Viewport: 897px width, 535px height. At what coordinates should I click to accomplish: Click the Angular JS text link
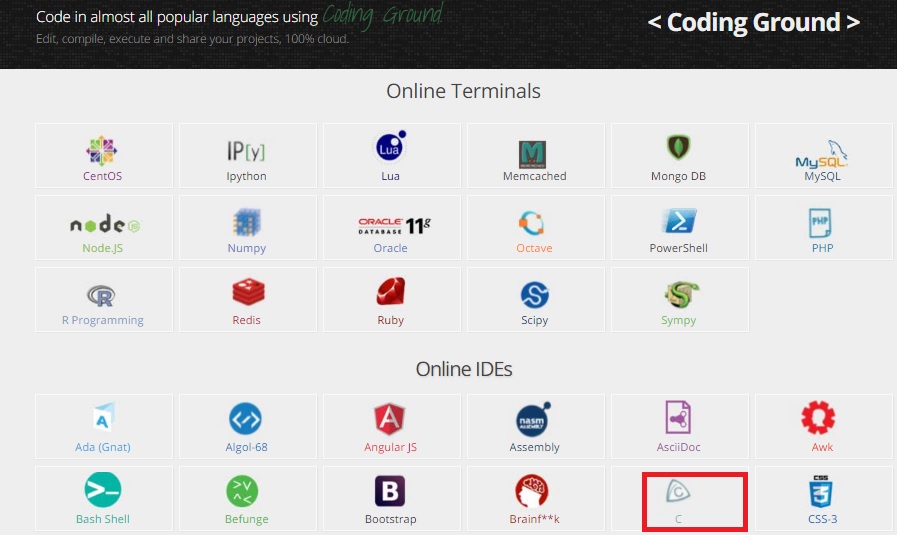coord(390,447)
